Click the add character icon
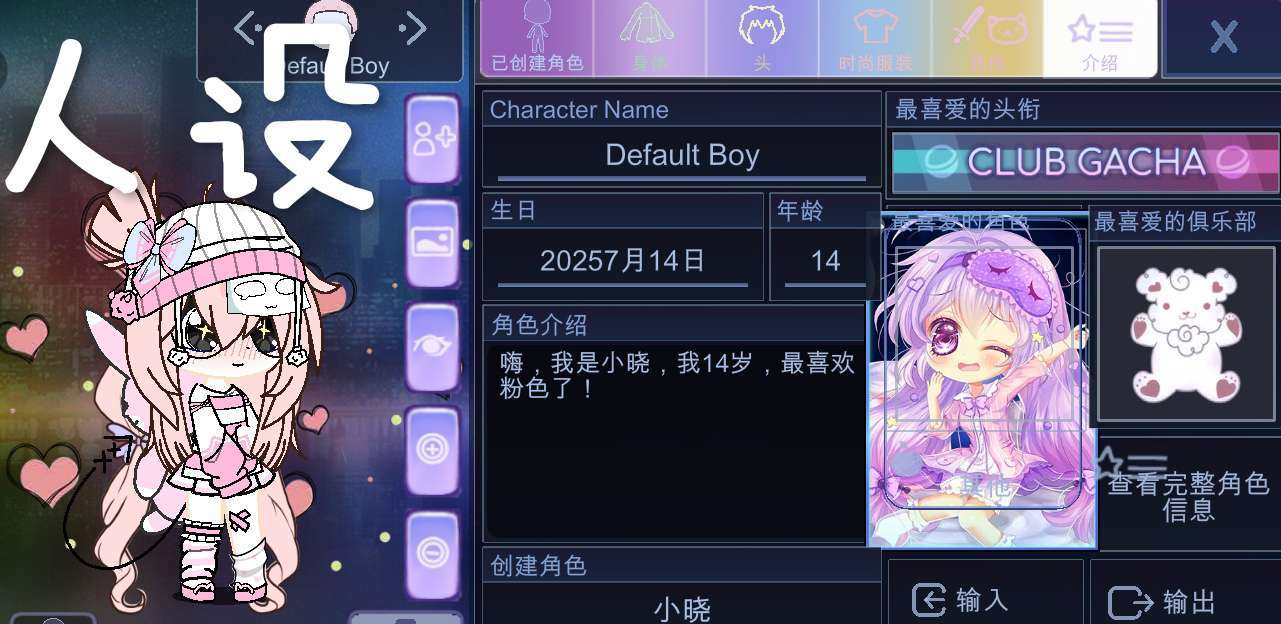This screenshot has height=624, width=1281. (433, 140)
